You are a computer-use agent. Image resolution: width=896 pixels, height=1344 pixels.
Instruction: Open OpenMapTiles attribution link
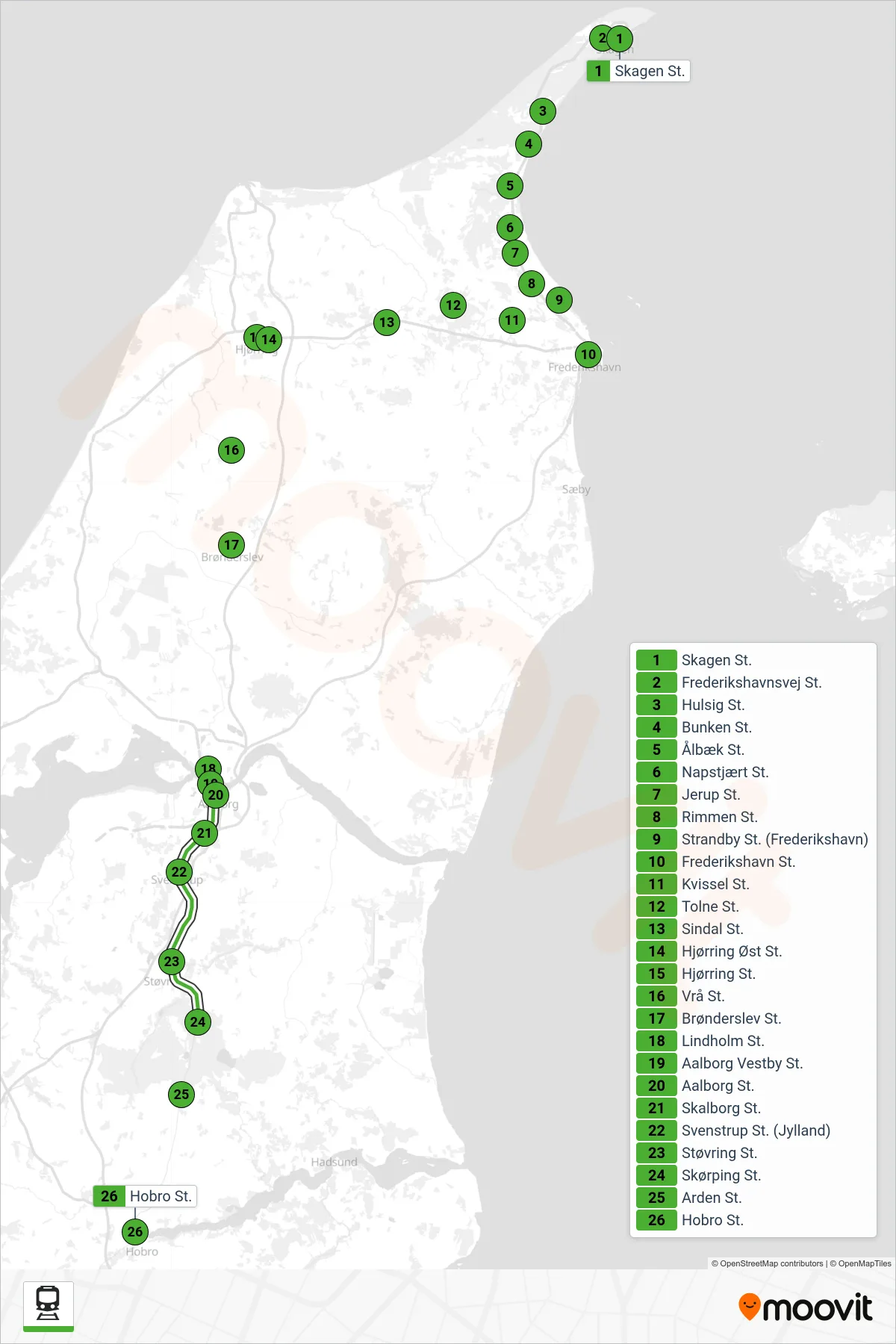click(x=860, y=1263)
